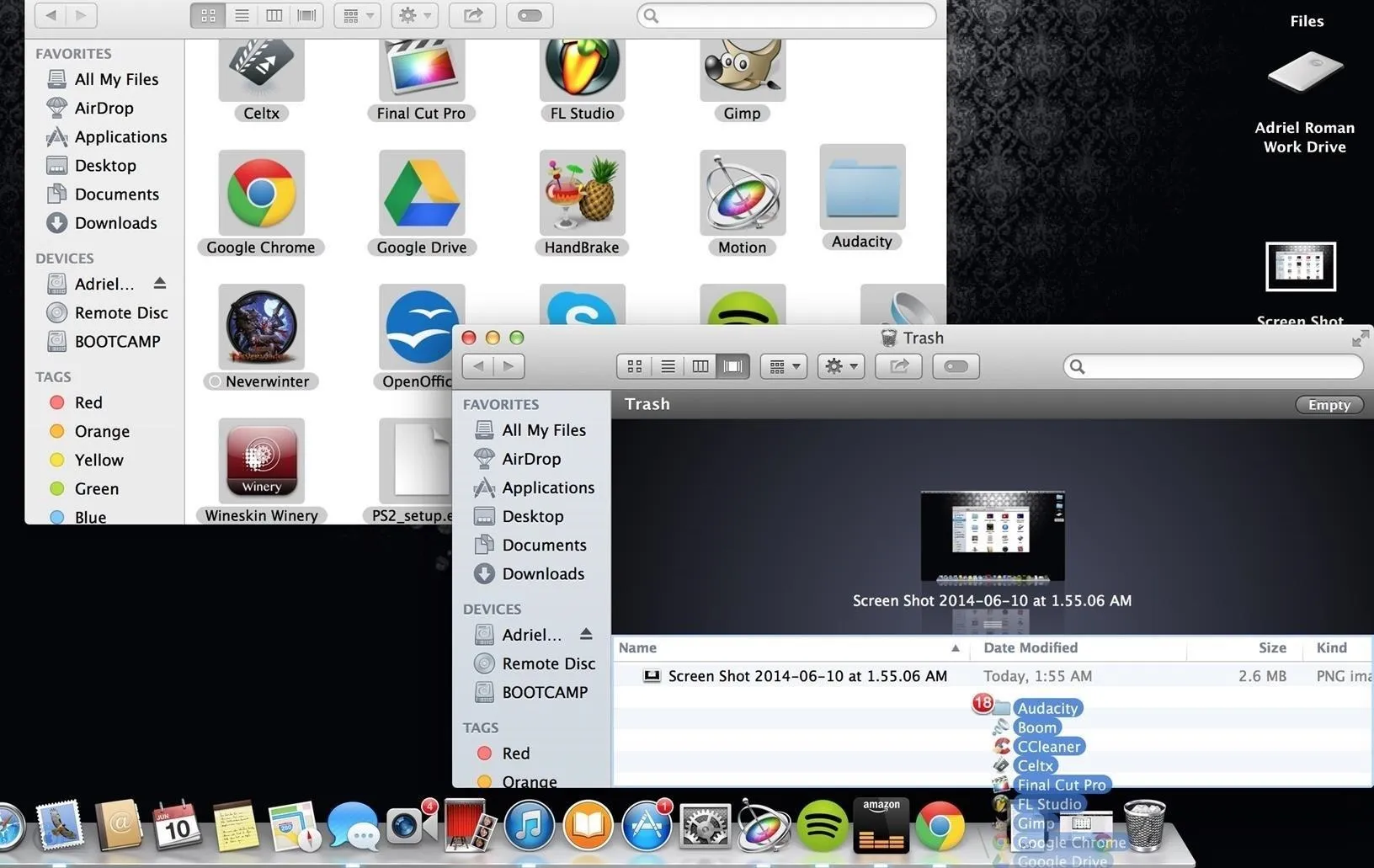Switch Trash window to icon view
The image size is (1374, 868).
pyautogui.click(x=635, y=366)
